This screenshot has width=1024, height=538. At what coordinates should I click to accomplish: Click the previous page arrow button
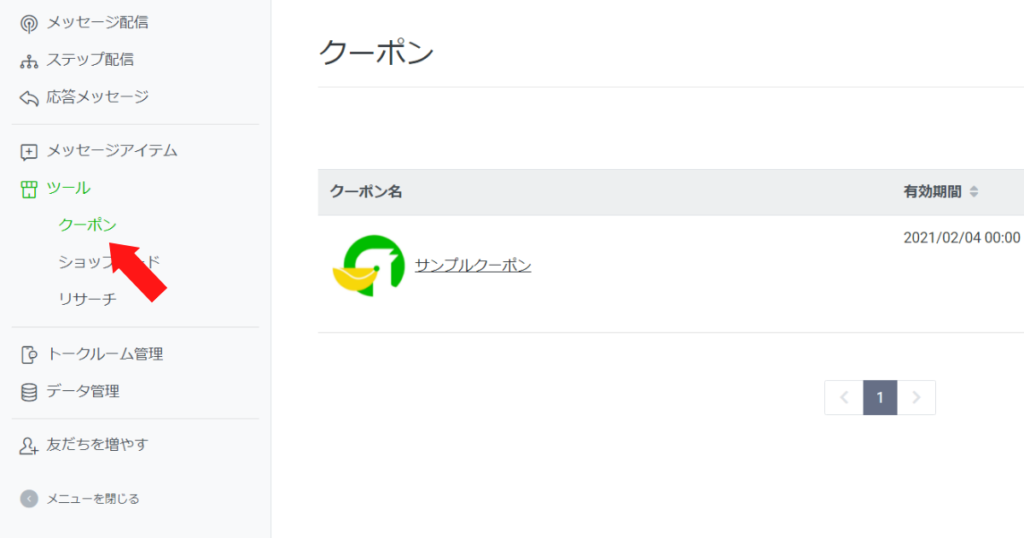(843, 397)
